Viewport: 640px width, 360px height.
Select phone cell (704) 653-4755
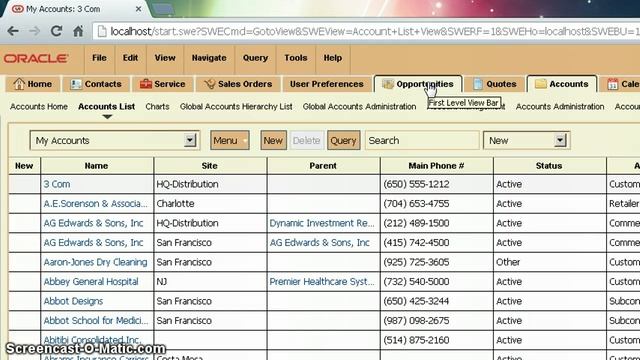[436, 204]
